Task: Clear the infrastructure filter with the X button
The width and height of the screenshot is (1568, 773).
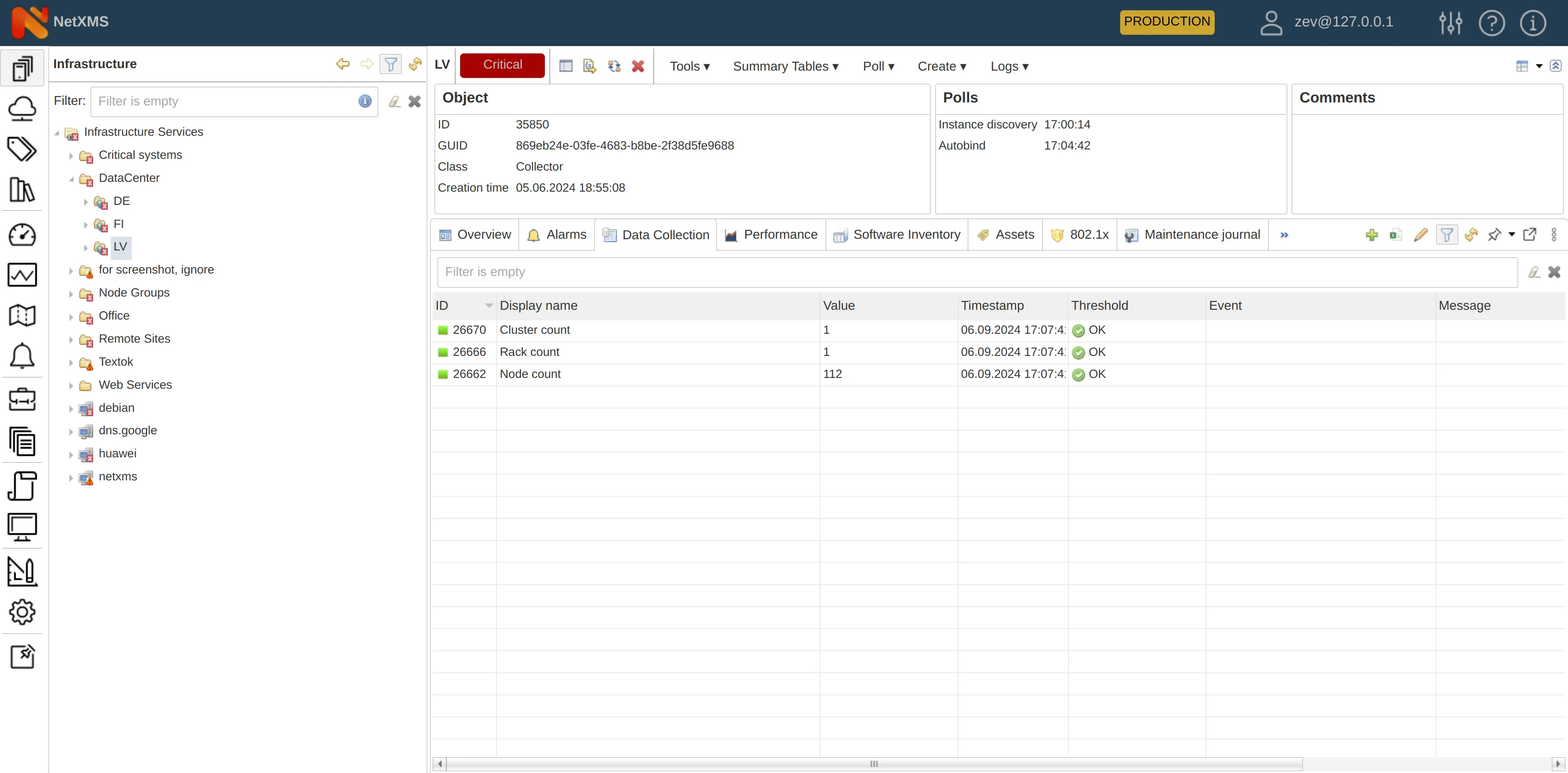Action: pos(415,101)
